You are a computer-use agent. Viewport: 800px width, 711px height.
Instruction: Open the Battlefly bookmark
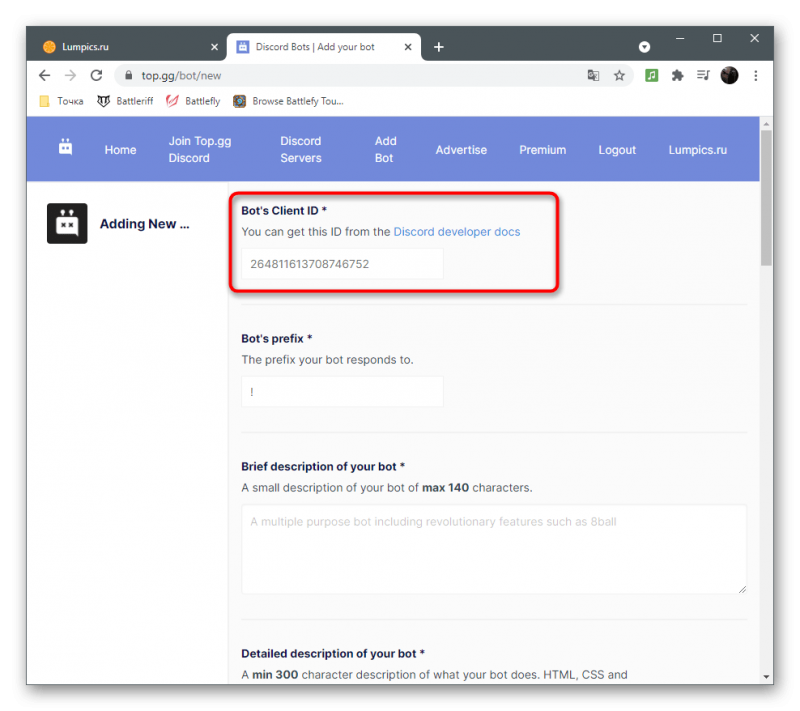pos(193,101)
